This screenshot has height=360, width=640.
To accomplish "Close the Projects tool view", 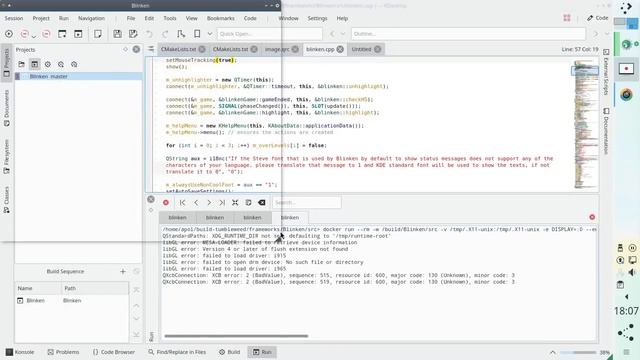I will click(136, 49).
